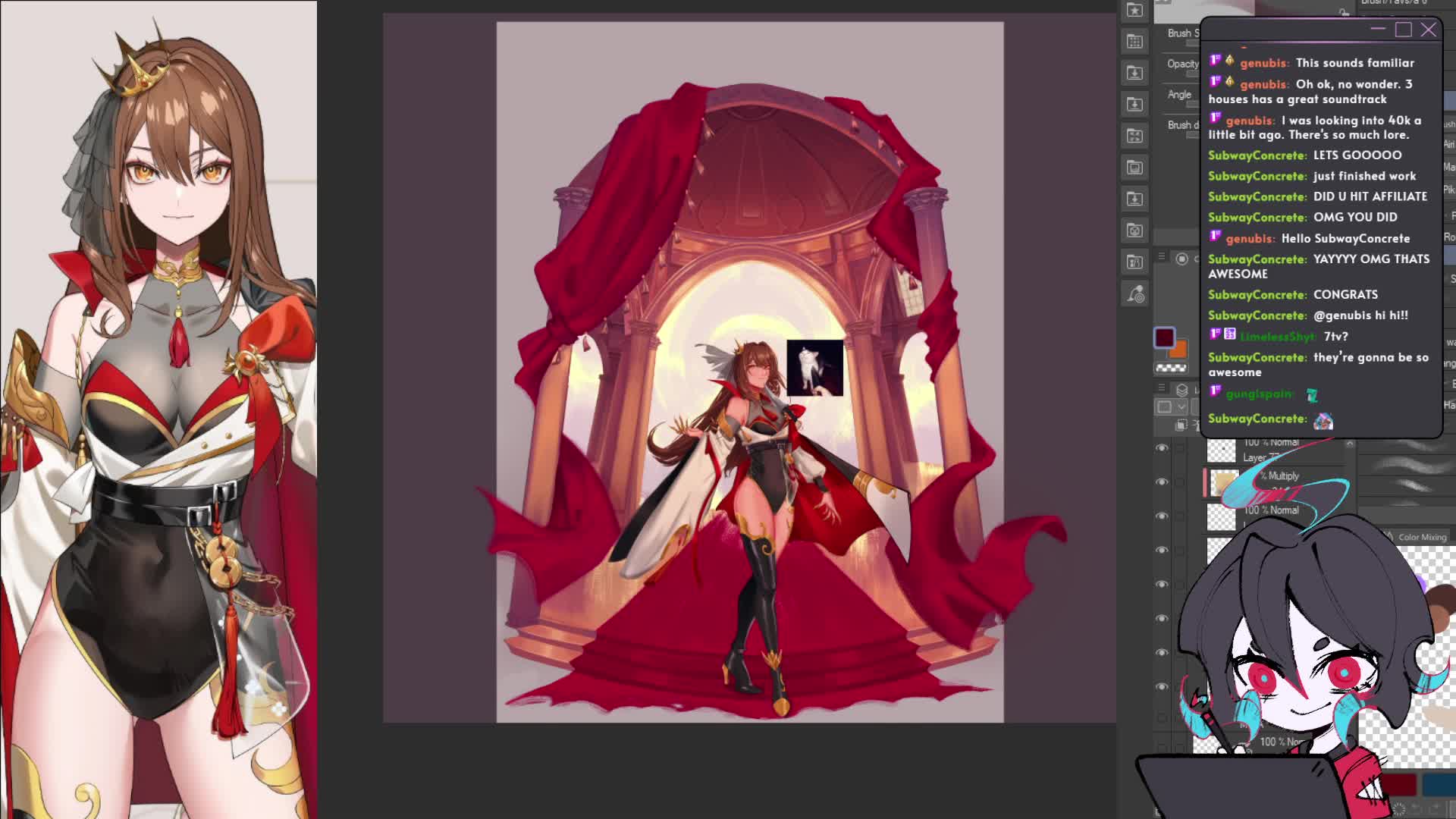
Task: Toggle eye icon of third layer, 100% Normal
Action: coord(1161,516)
